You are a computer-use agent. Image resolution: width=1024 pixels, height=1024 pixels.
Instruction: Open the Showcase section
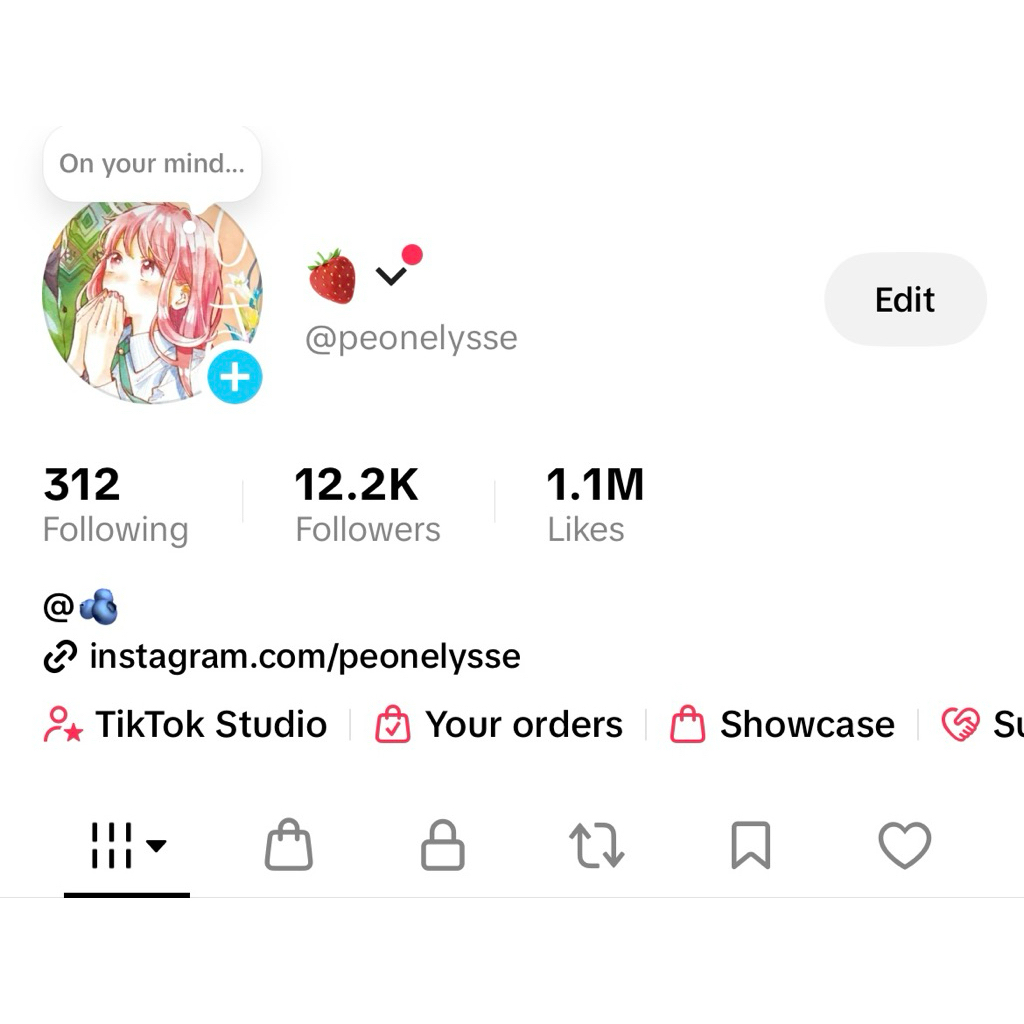tap(783, 724)
